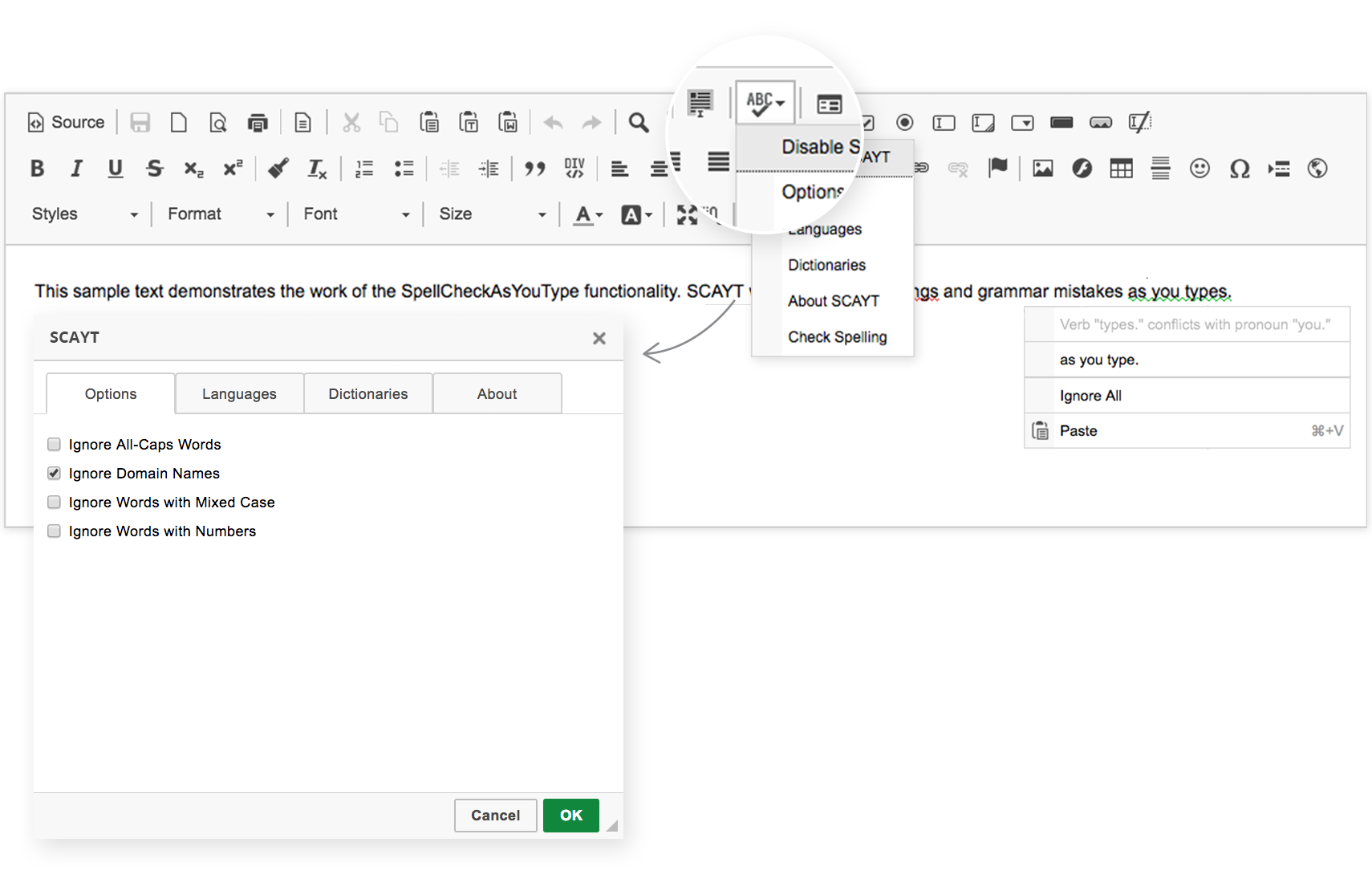
Task: Check Ignore Words with Numbers
Action: click(54, 531)
